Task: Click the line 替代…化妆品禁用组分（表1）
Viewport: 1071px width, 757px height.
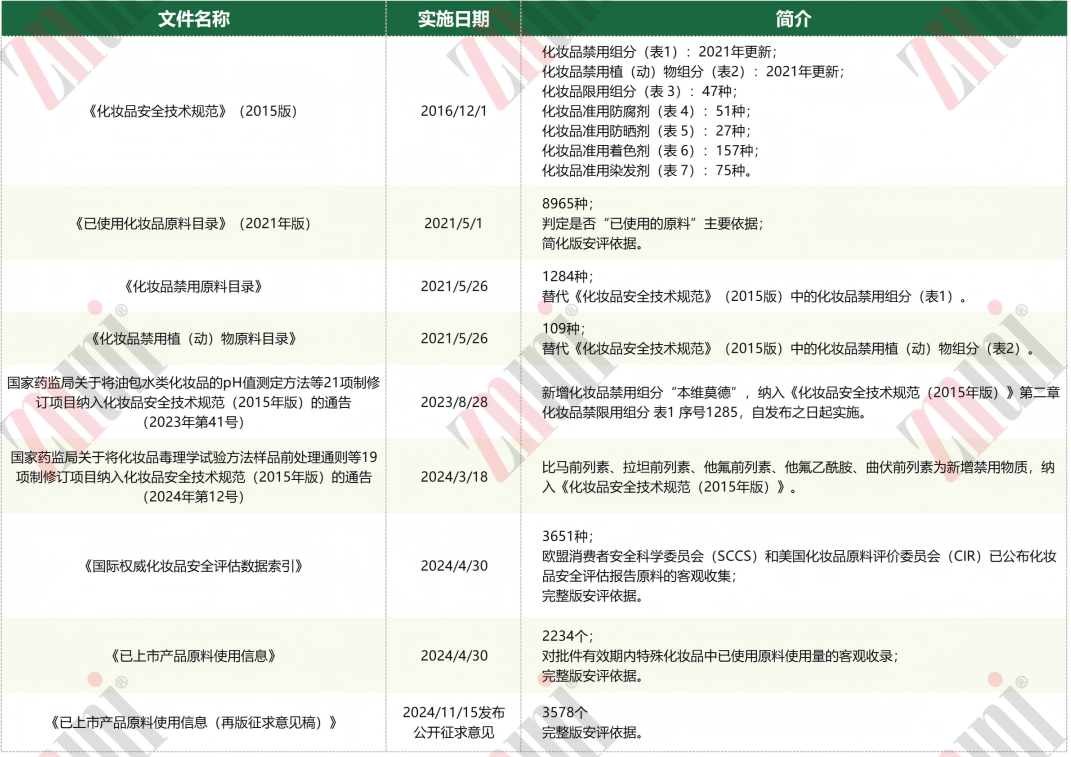Action: pyautogui.click(x=754, y=297)
